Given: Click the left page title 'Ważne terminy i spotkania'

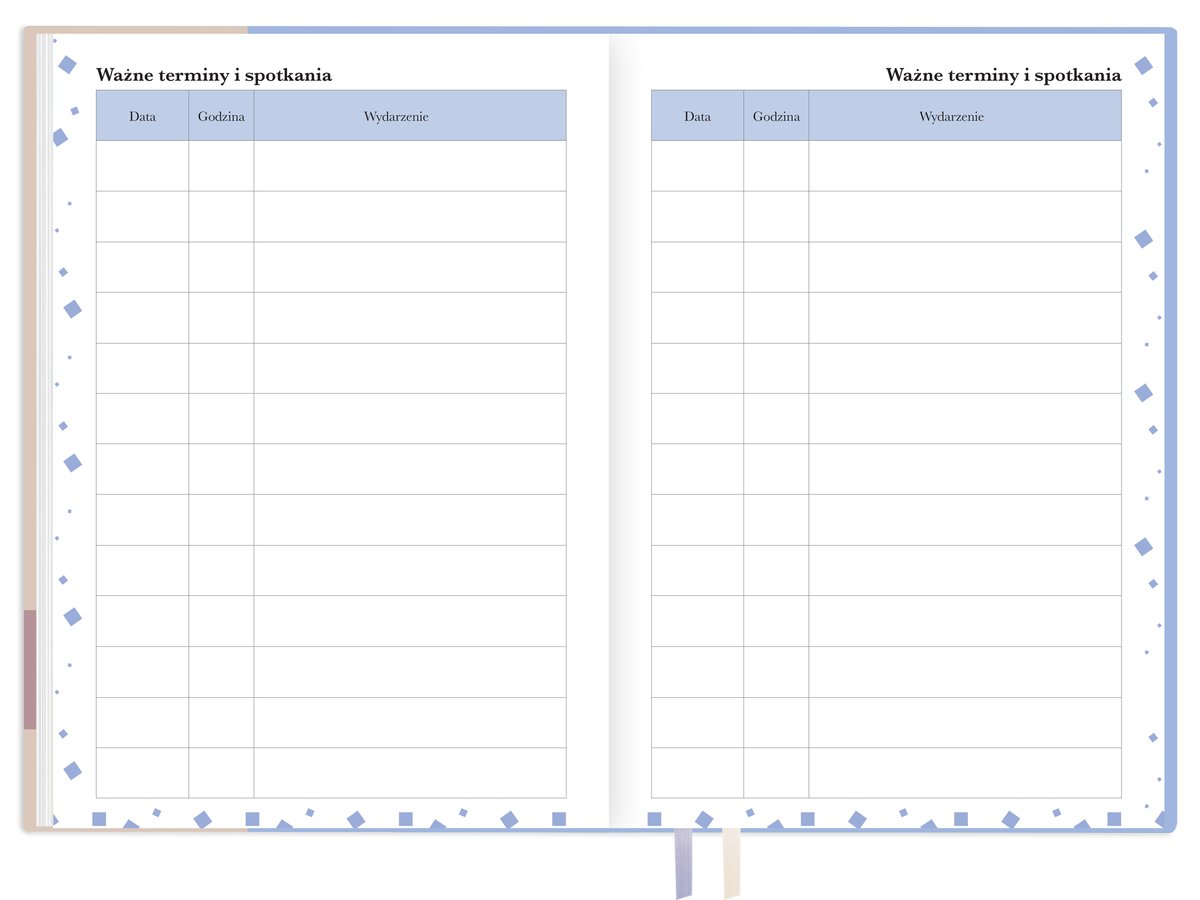Looking at the screenshot, I should [213, 75].
